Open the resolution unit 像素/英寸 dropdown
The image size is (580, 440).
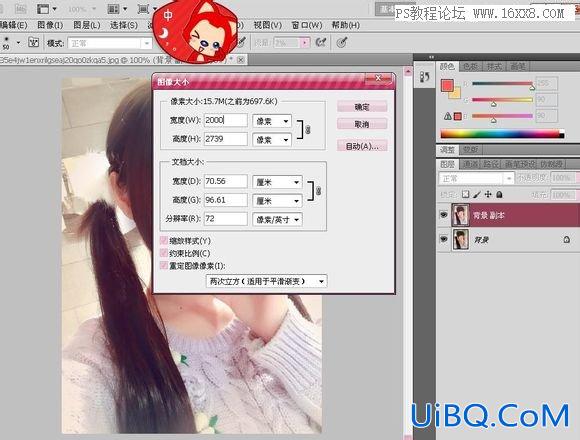coord(277,220)
